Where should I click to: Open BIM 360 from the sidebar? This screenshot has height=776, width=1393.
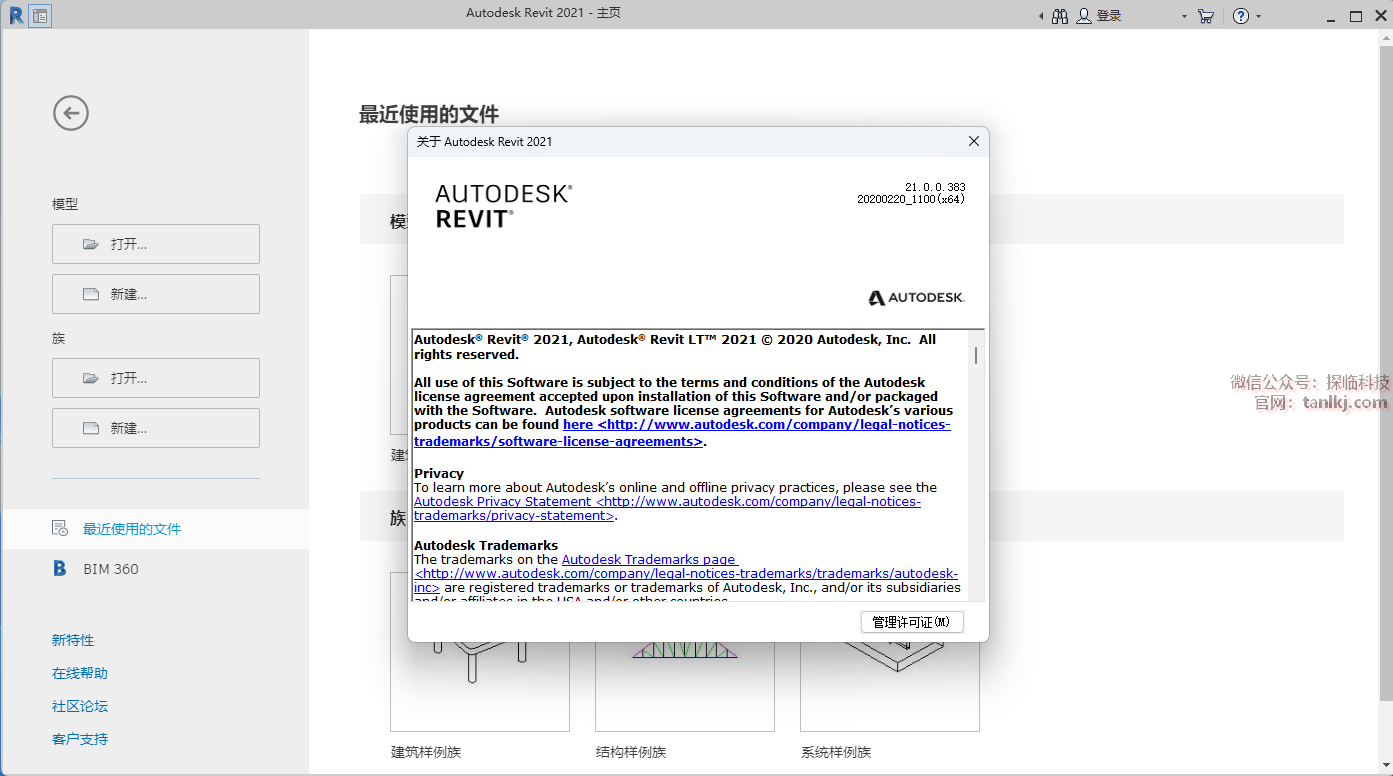coord(110,569)
